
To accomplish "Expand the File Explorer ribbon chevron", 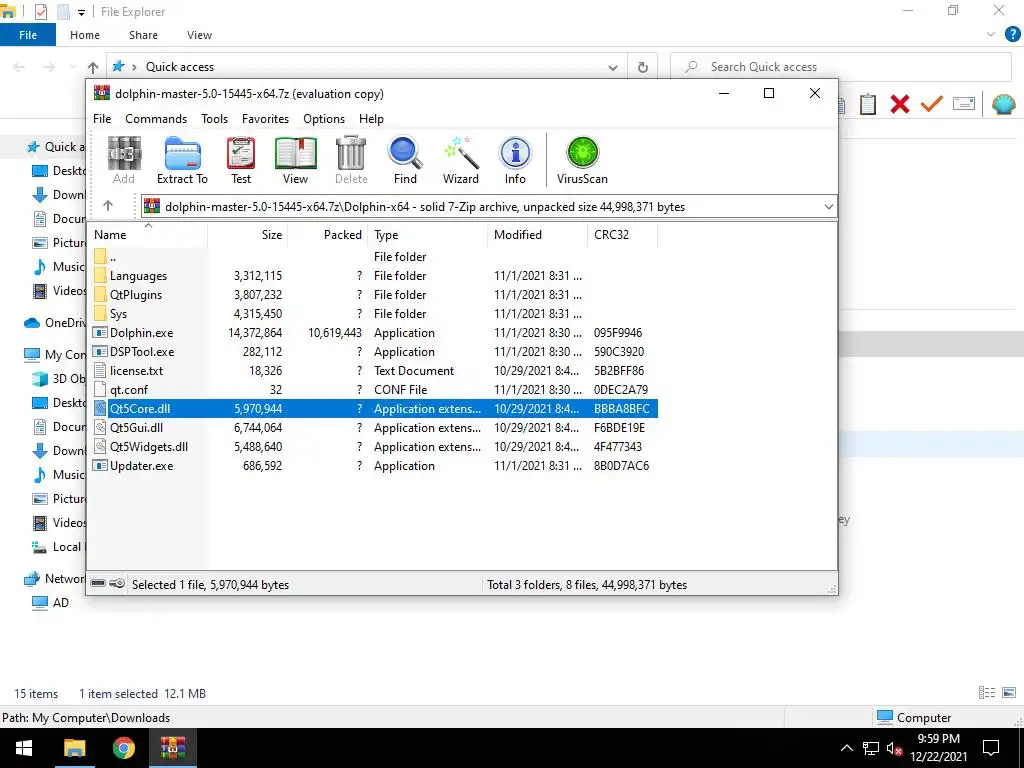I will point(991,35).
